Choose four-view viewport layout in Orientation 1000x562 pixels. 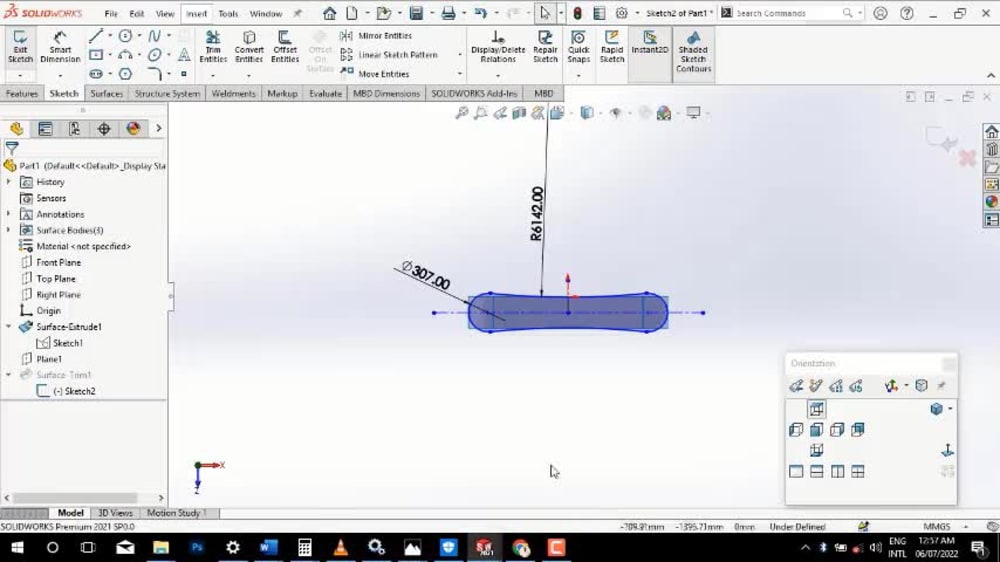click(858, 471)
